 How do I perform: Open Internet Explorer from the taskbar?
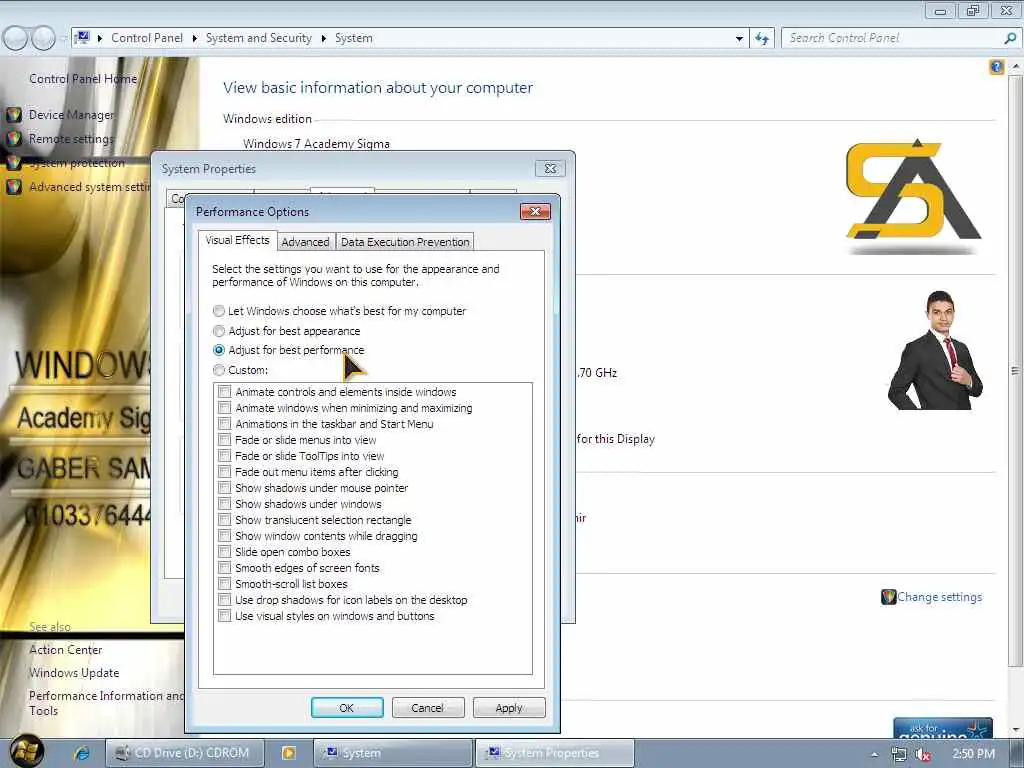coord(82,753)
